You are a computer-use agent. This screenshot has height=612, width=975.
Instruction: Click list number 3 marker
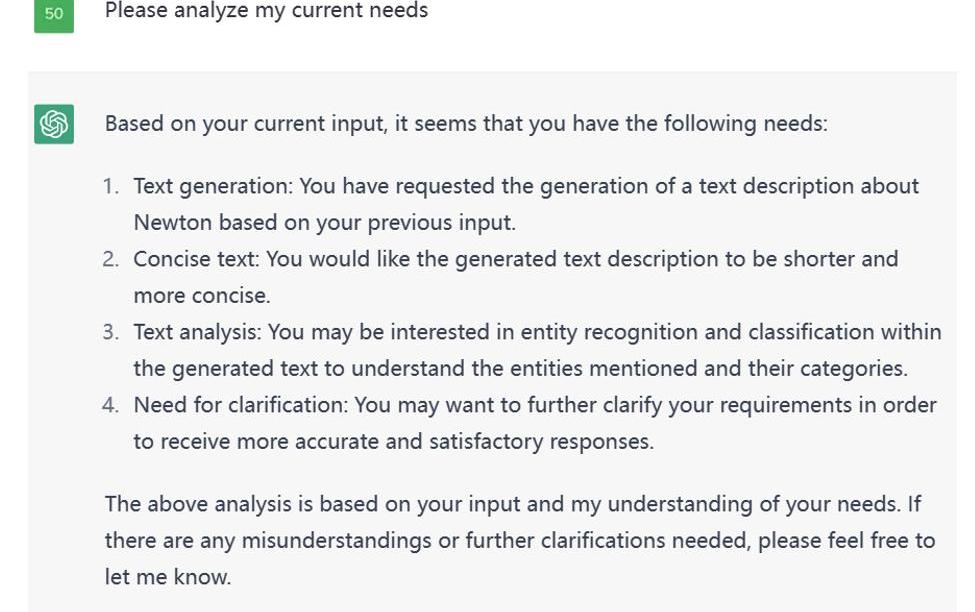(x=111, y=332)
